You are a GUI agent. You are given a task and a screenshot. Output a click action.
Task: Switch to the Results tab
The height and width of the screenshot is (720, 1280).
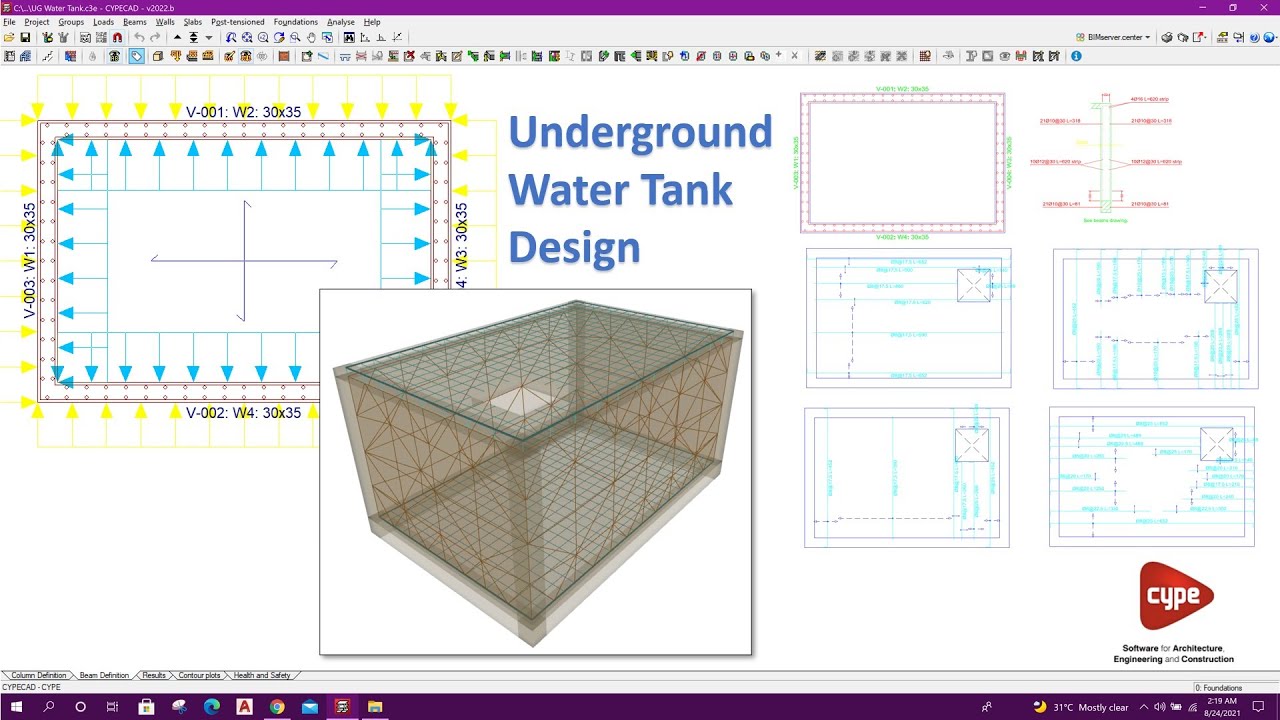point(154,676)
